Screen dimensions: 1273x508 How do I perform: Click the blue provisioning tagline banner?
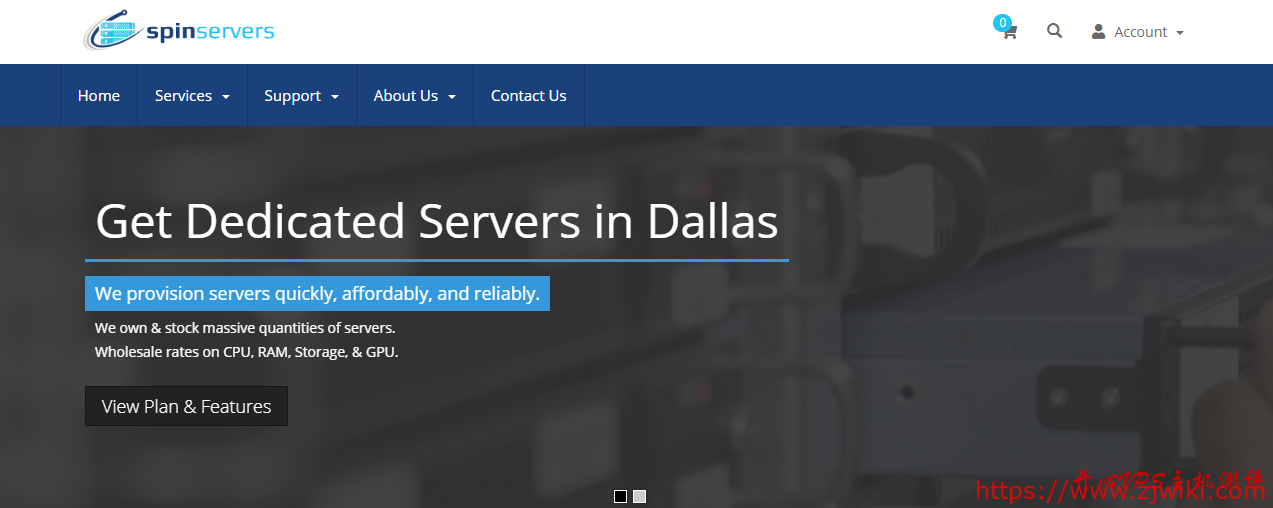(317, 294)
